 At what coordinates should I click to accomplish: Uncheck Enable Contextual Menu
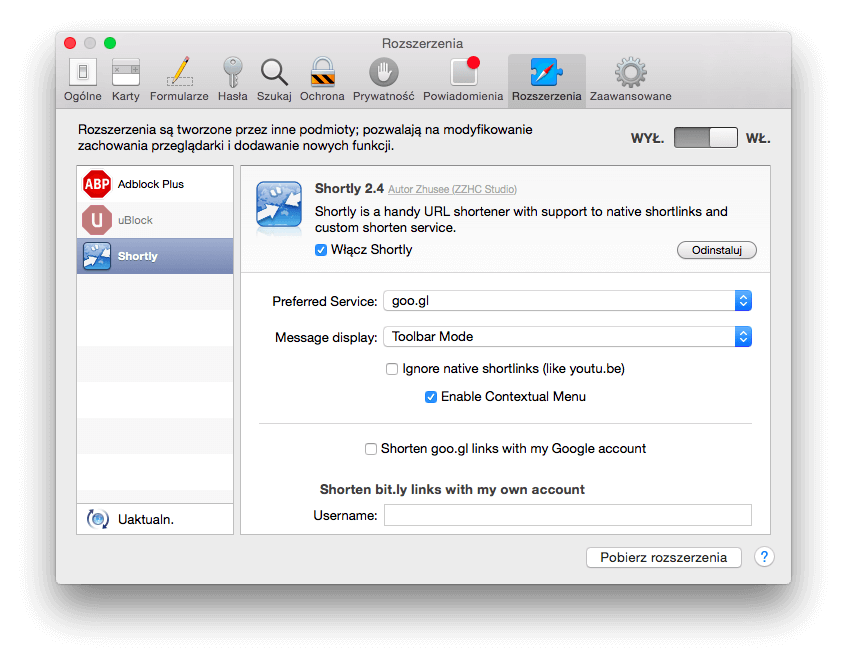[x=431, y=397]
